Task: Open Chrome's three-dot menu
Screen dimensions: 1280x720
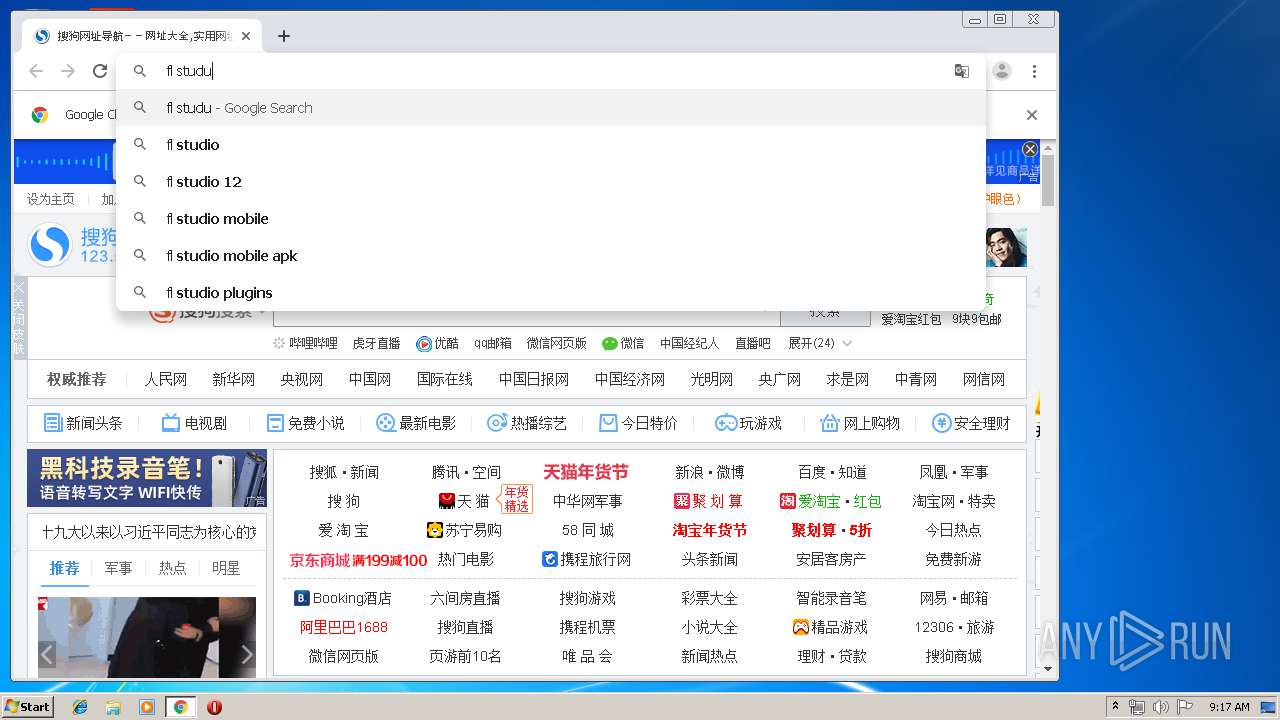Action: pyautogui.click(x=1034, y=71)
